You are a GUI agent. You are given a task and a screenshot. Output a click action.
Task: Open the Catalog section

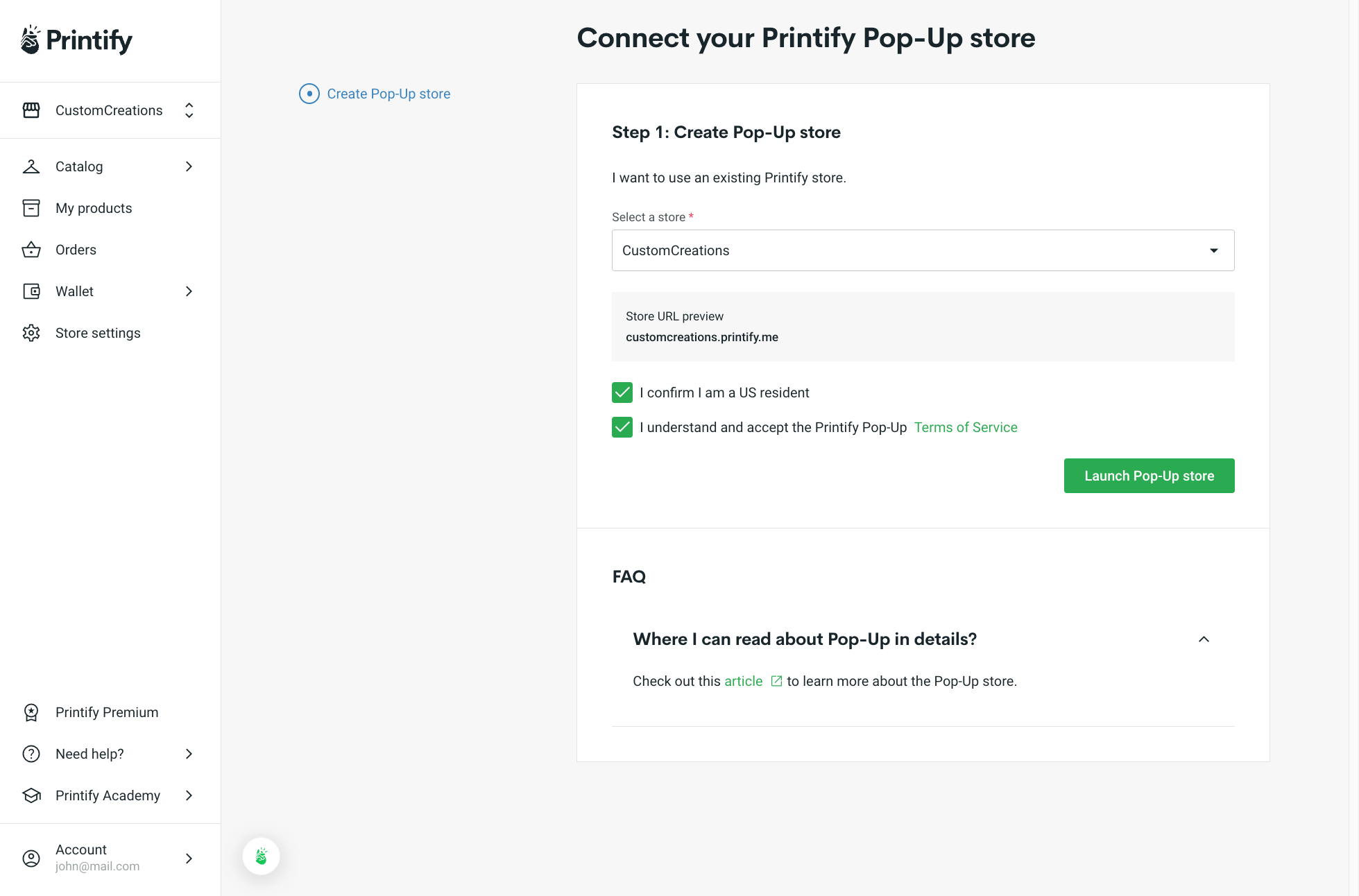click(110, 166)
